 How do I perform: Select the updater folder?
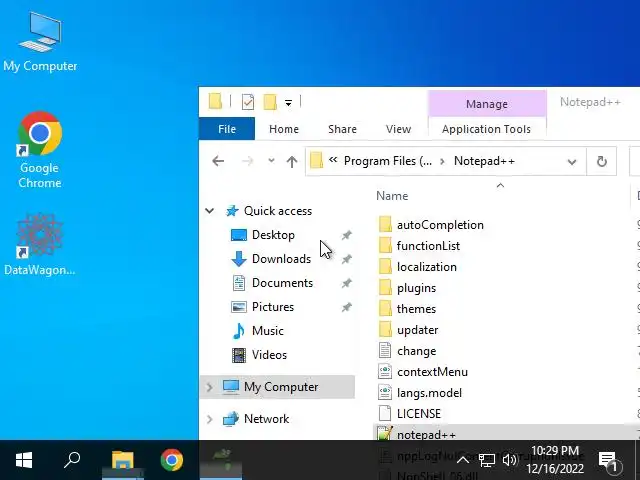coord(418,330)
